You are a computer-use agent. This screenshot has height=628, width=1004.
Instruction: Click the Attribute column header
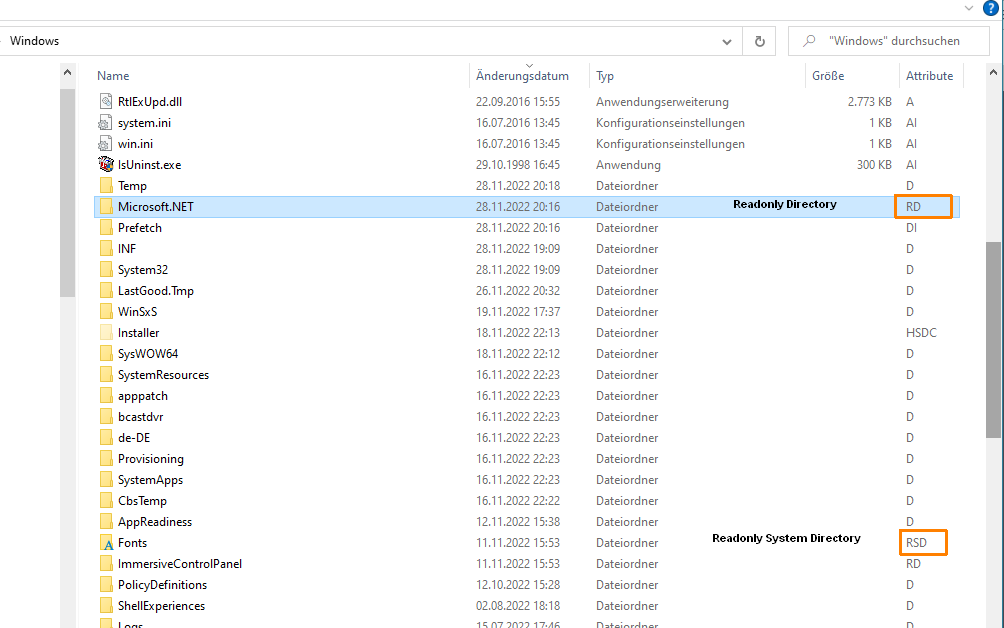pos(929,76)
